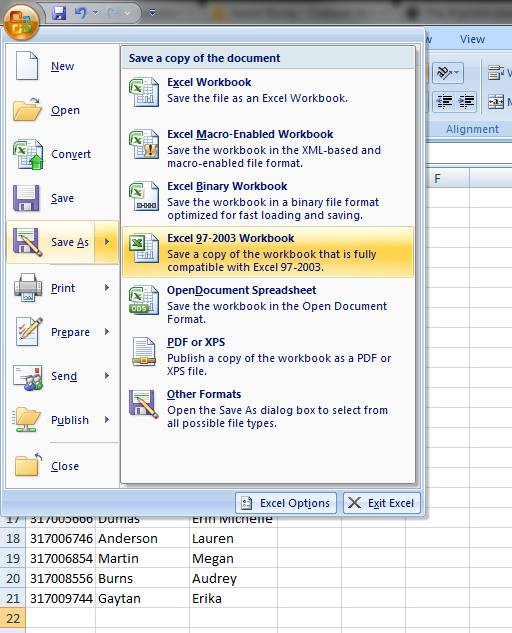Click the Wrap Text icon in ribbon
512x633 pixels.
tap(495, 73)
